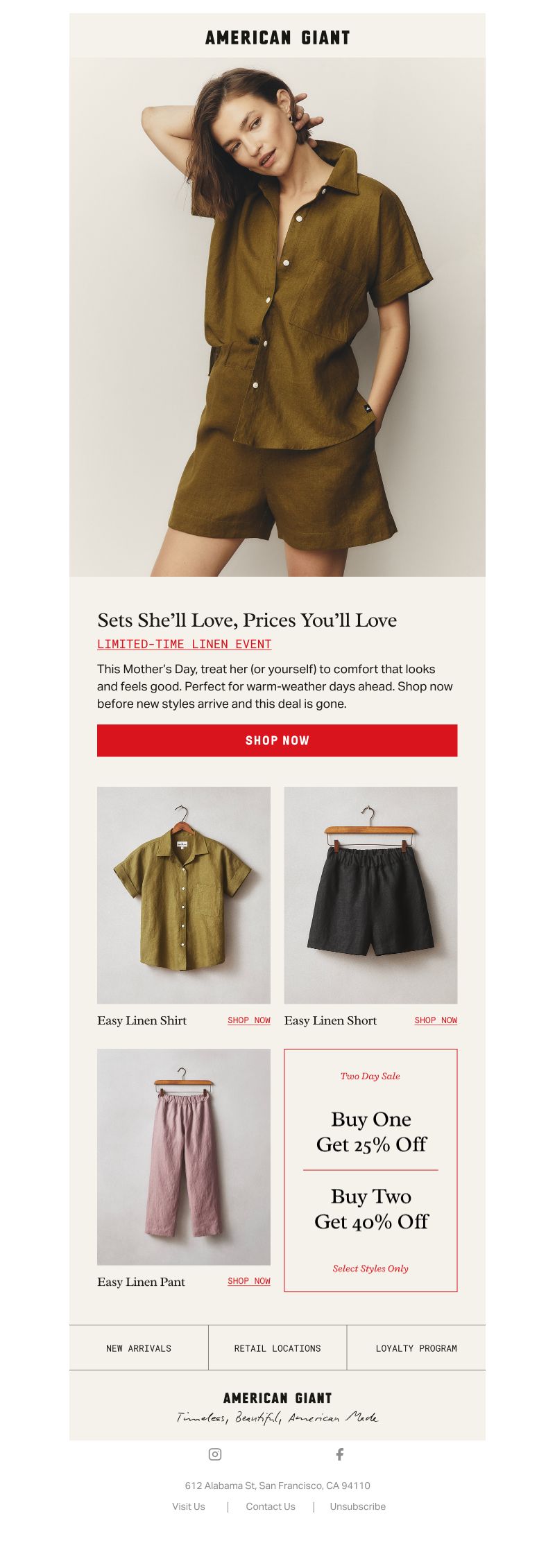Click Shop Now beside Easy Linen Pant

[x=249, y=1281]
